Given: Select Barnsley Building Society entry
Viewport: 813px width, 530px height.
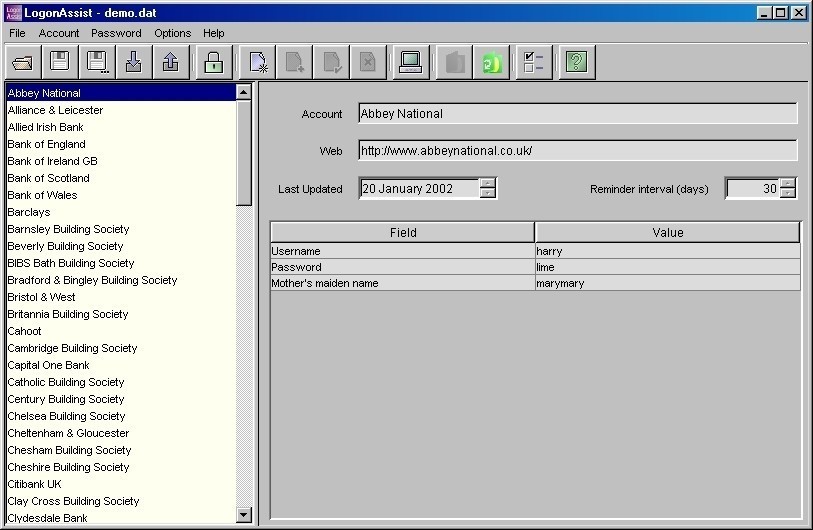Looking at the screenshot, I should coord(121,229).
